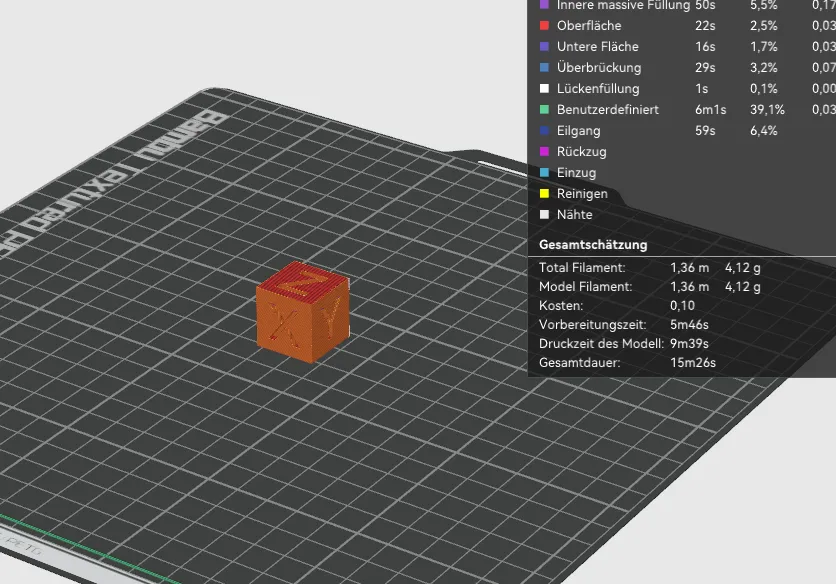Select the Lückenfüllung legend square
Viewport: 836px width, 584px height.
(x=544, y=89)
